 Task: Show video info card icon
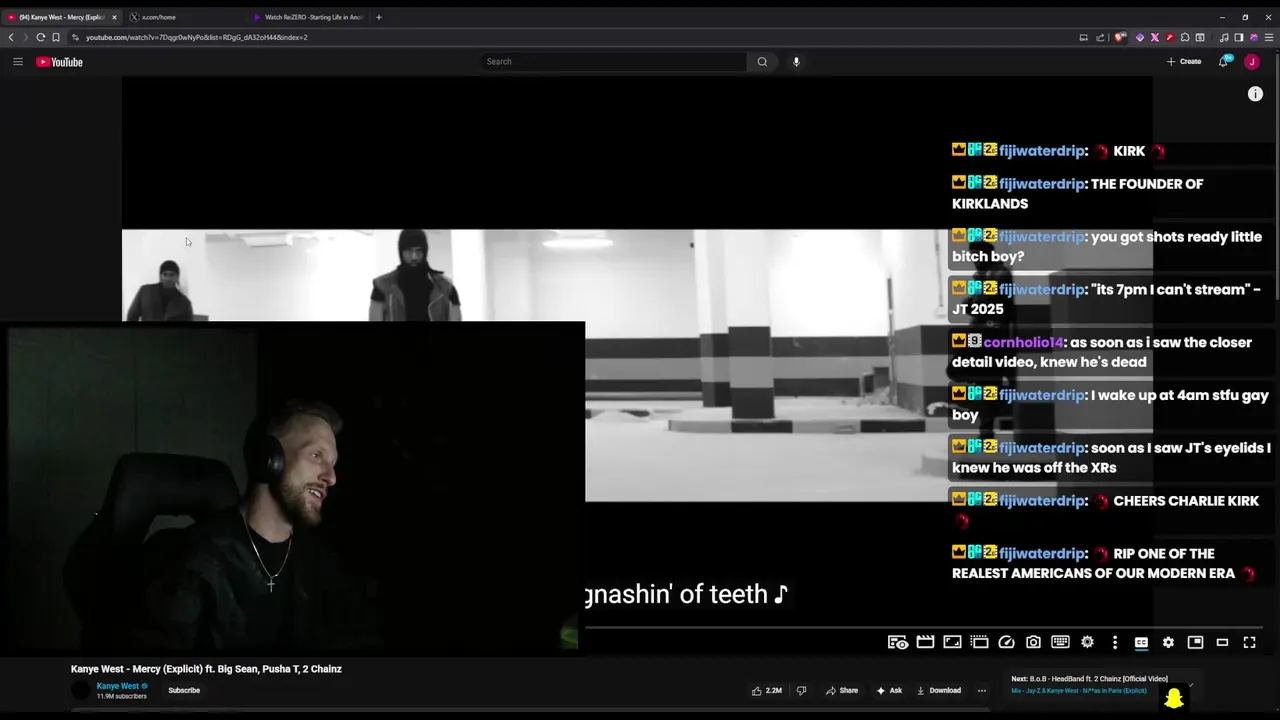(1255, 94)
